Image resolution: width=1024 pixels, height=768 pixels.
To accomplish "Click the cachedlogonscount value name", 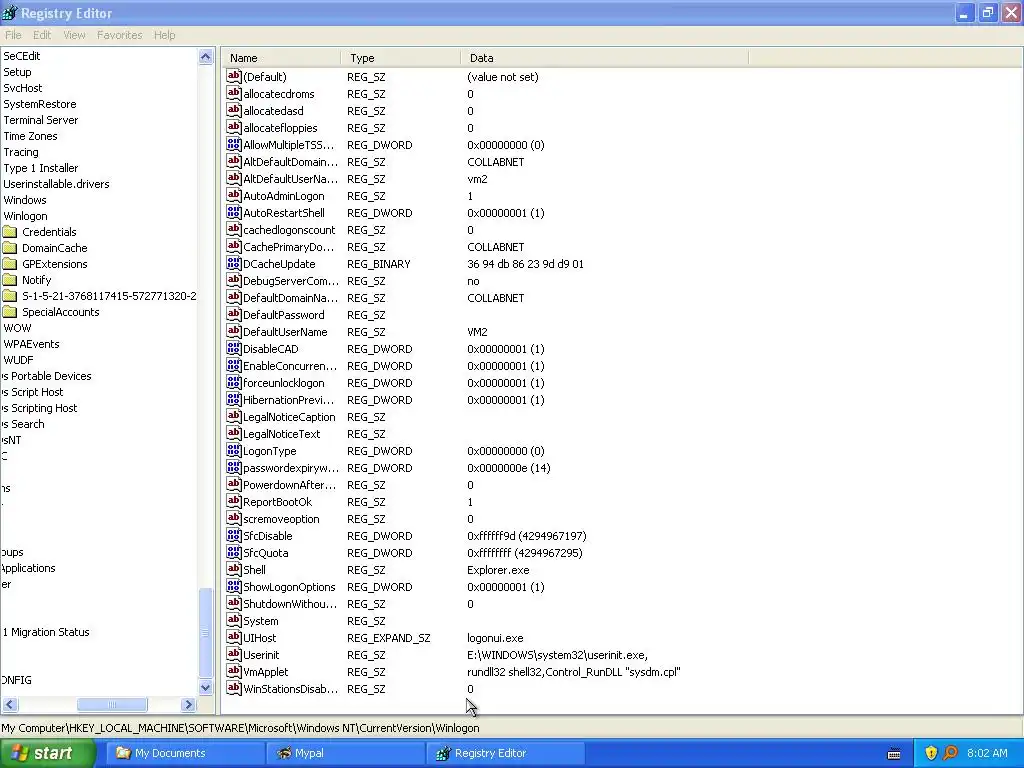I will click(x=289, y=230).
